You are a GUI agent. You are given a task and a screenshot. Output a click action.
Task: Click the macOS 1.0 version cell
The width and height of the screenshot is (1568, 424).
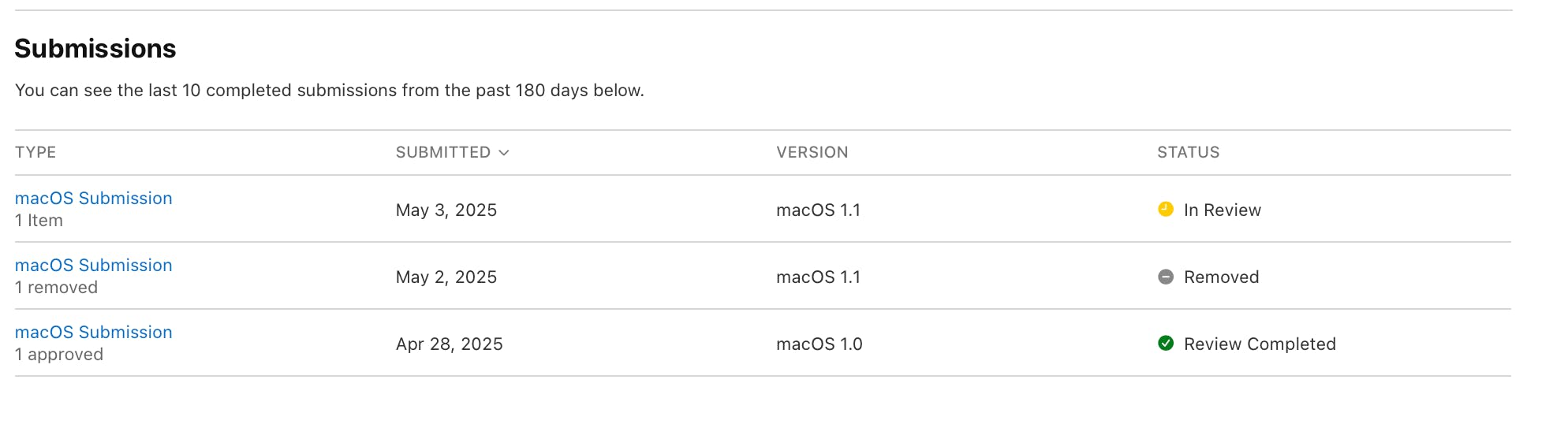tap(819, 344)
